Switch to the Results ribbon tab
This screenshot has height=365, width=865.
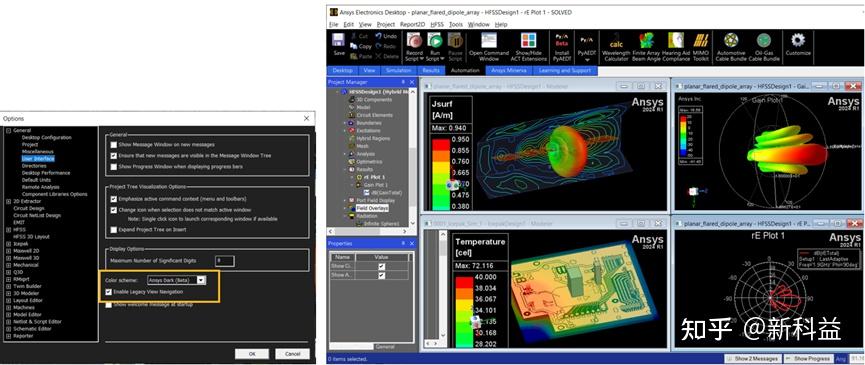click(431, 71)
